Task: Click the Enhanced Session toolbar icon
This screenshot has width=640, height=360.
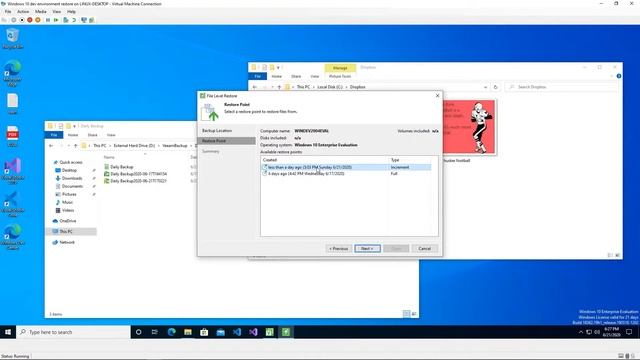Action: 84,20
